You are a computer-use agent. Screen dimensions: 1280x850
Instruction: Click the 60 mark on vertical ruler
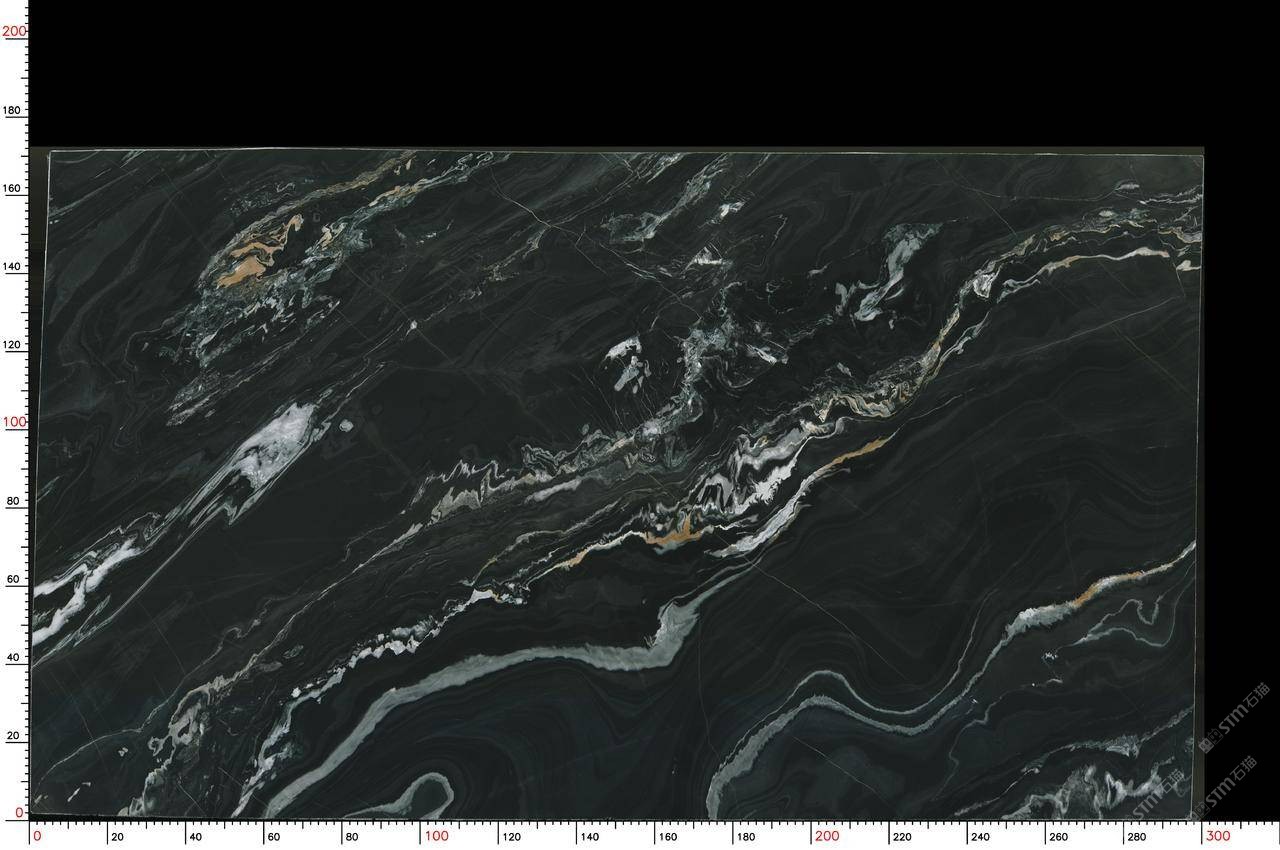point(13,579)
